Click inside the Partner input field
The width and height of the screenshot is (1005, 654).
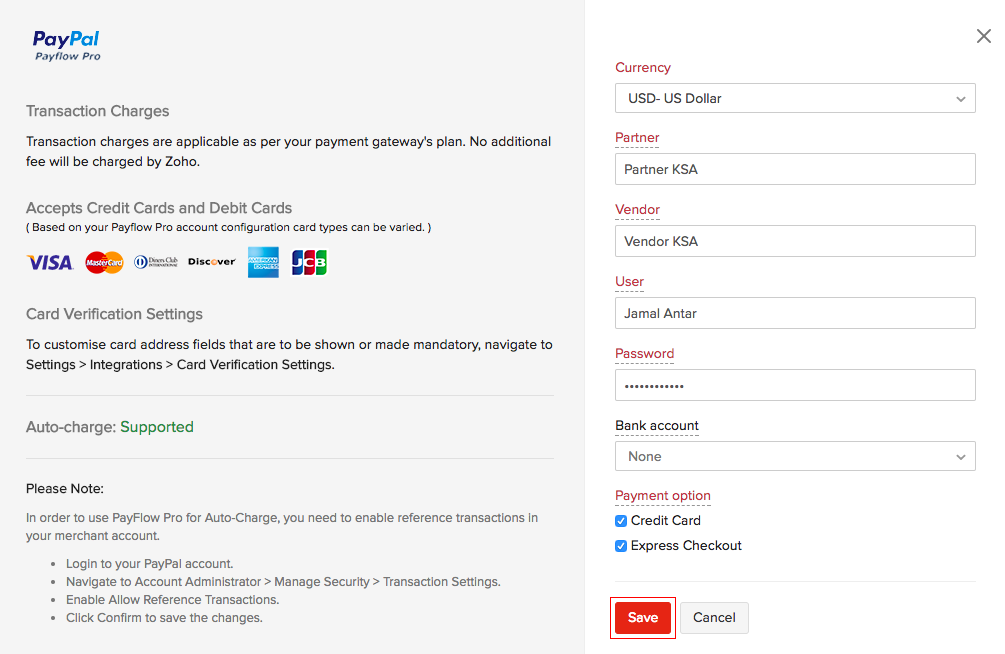[x=795, y=169]
